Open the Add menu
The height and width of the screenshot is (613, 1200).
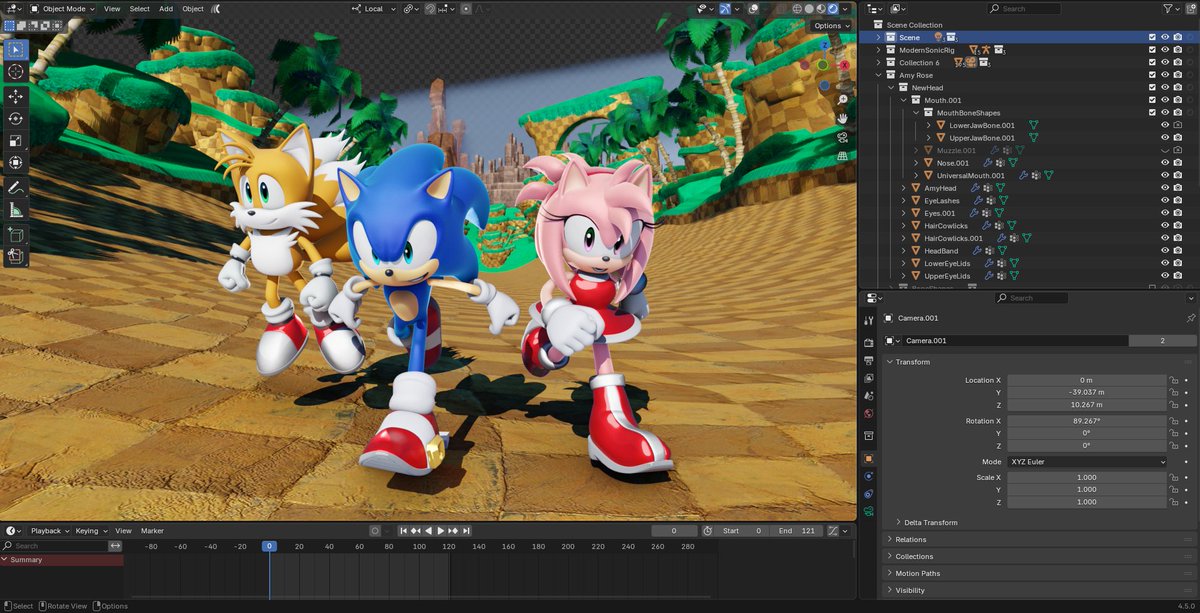point(166,9)
